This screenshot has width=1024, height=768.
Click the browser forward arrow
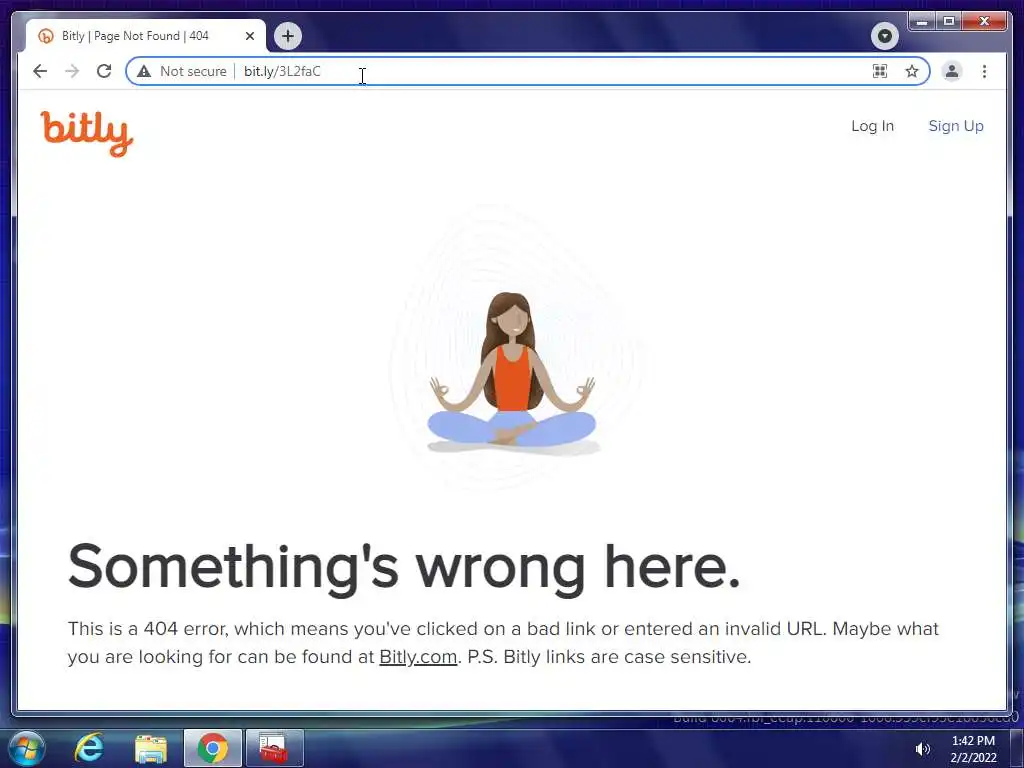coord(72,71)
